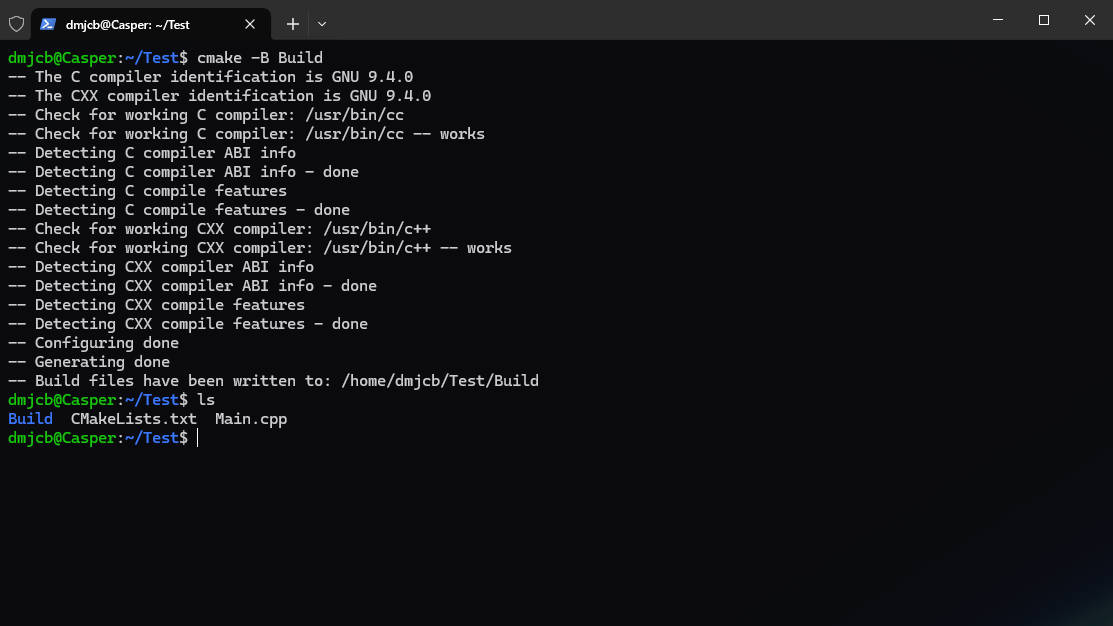The height and width of the screenshot is (626, 1113).
Task: Click the '/usr/bin/cc -- works' line
Action: point(246,134)
